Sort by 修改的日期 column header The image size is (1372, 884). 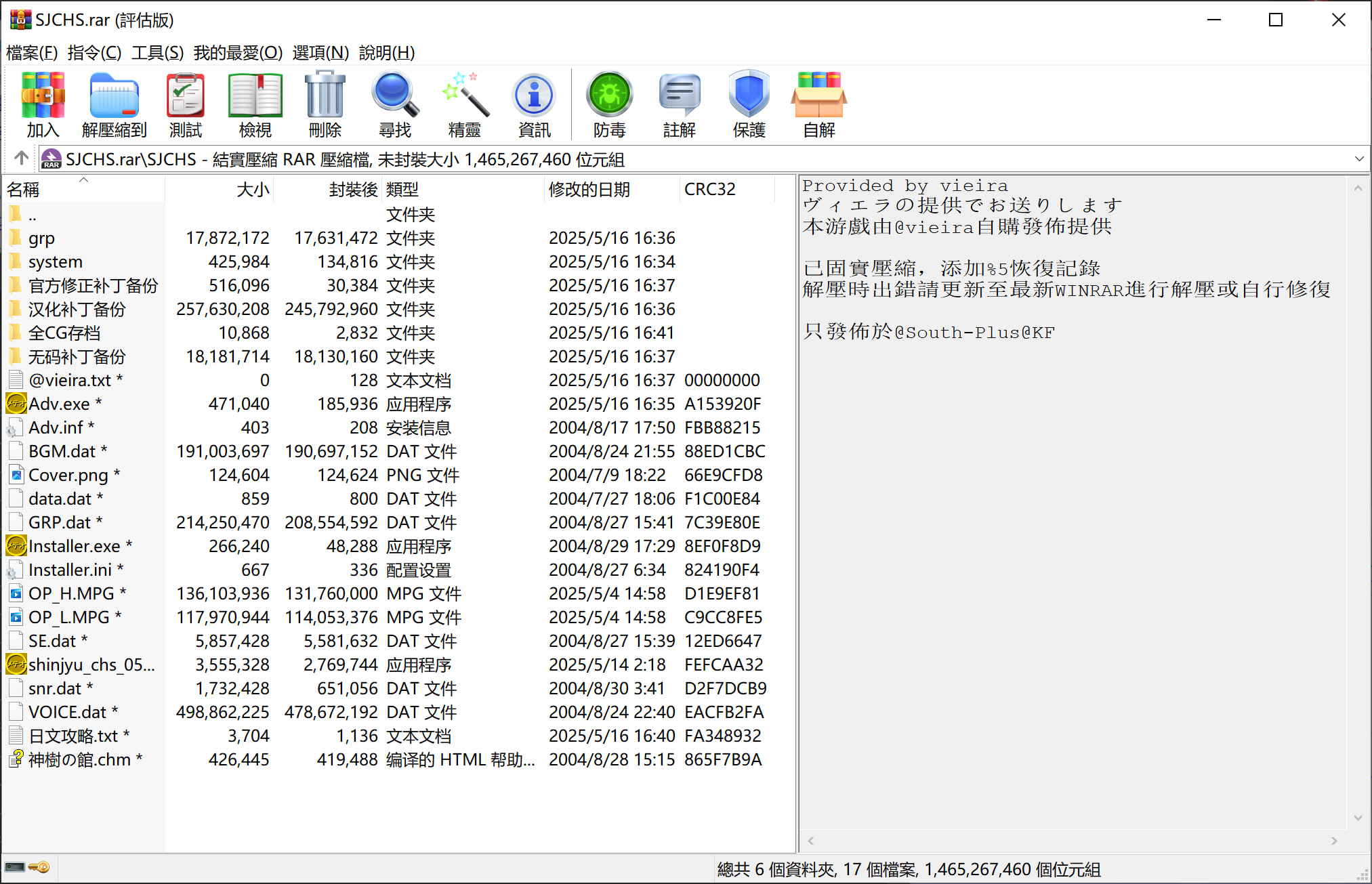[589, 190]
